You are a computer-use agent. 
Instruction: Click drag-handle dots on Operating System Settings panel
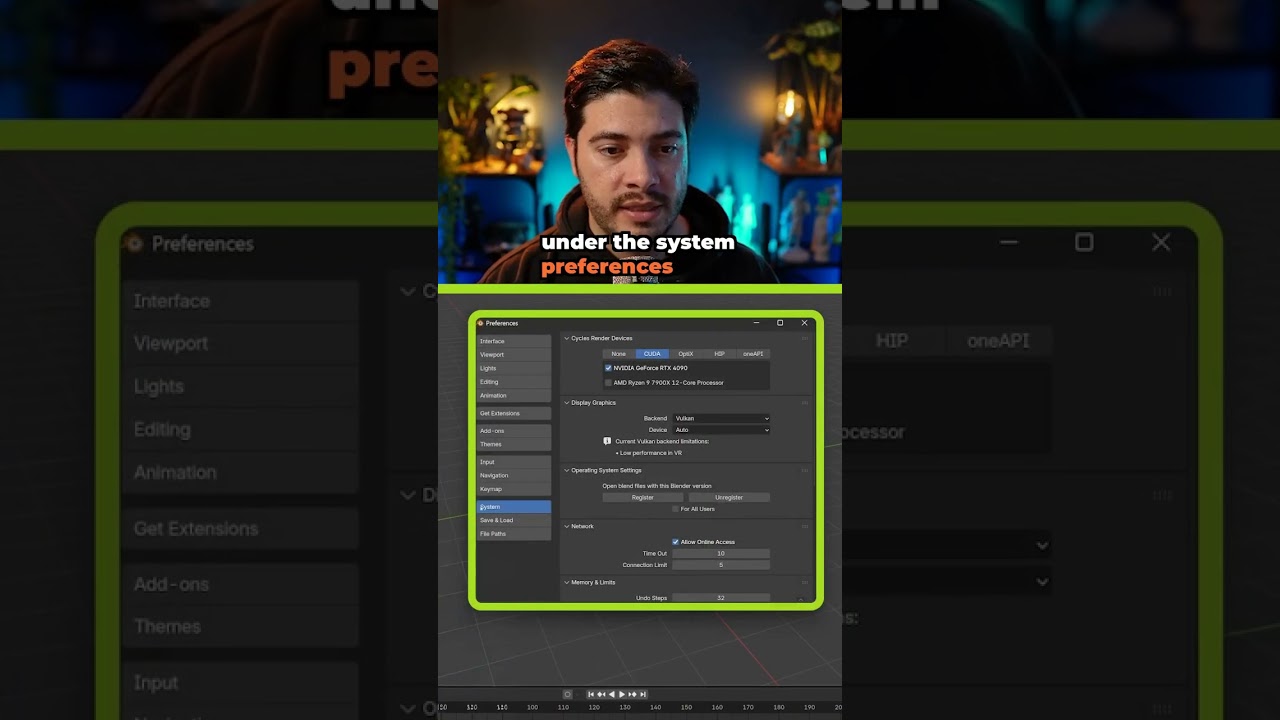click(x=805, y=470)
